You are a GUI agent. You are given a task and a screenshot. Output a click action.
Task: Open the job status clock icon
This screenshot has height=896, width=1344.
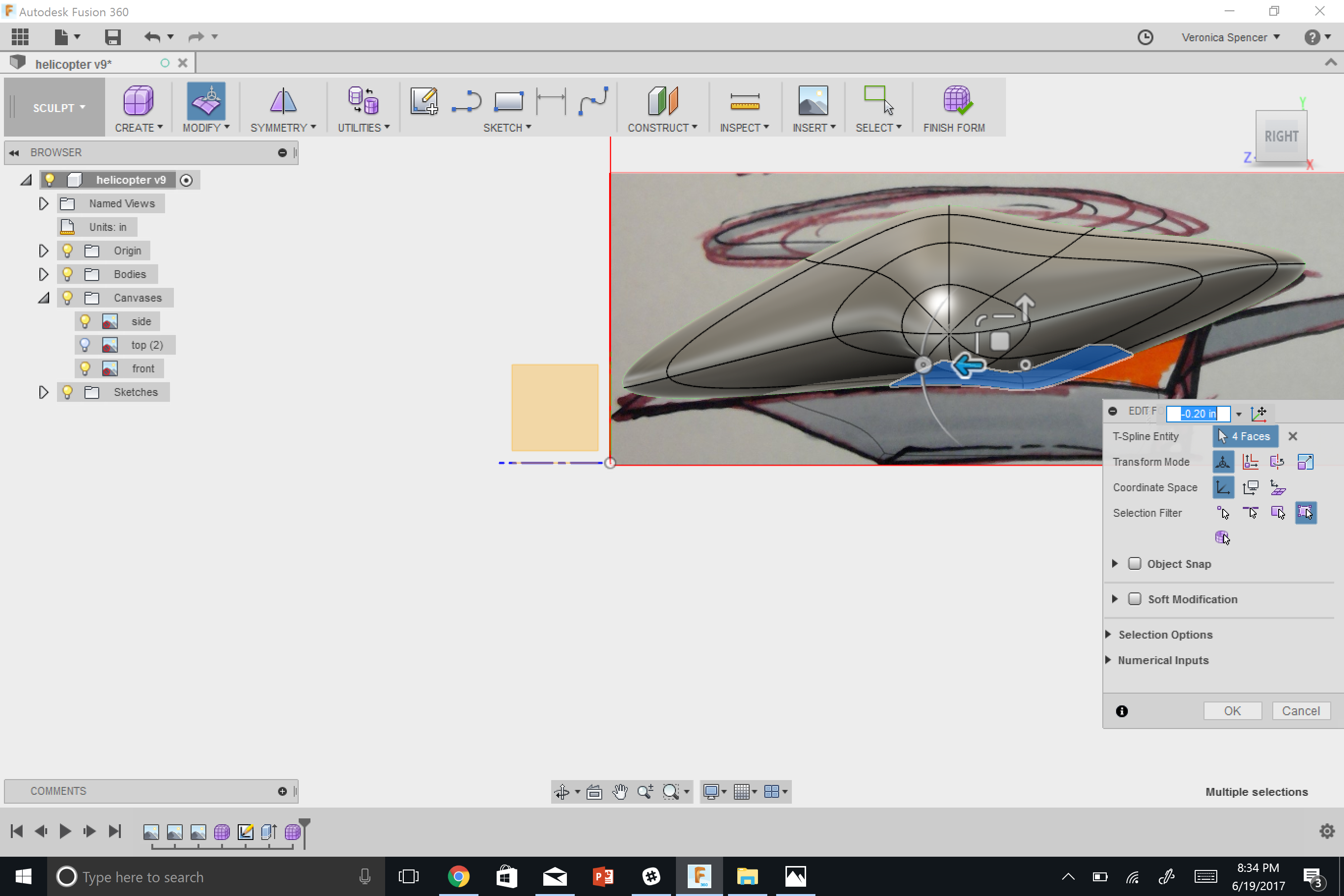click(1145, 37)
